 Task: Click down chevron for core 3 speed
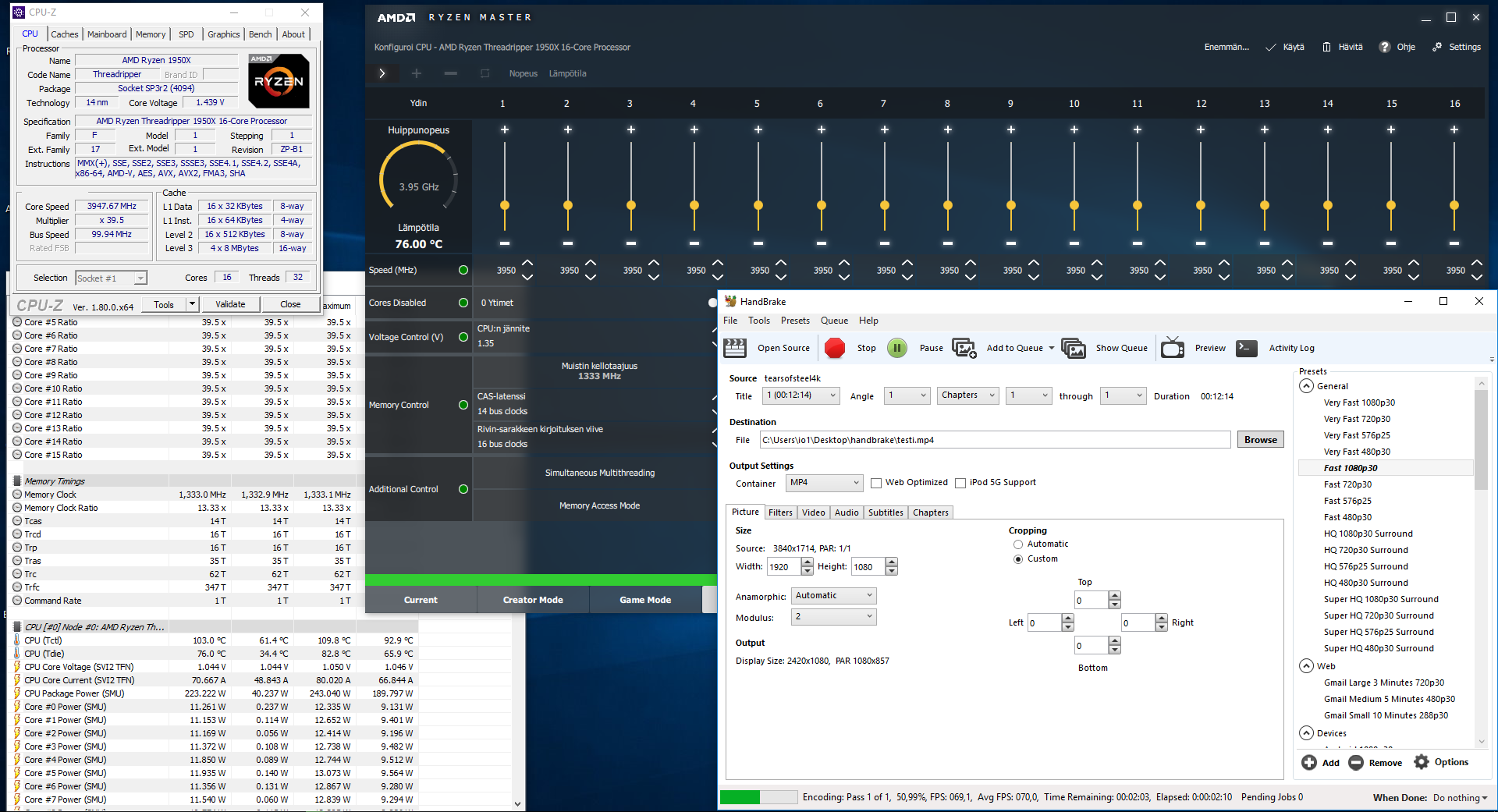tap(654, 277)
